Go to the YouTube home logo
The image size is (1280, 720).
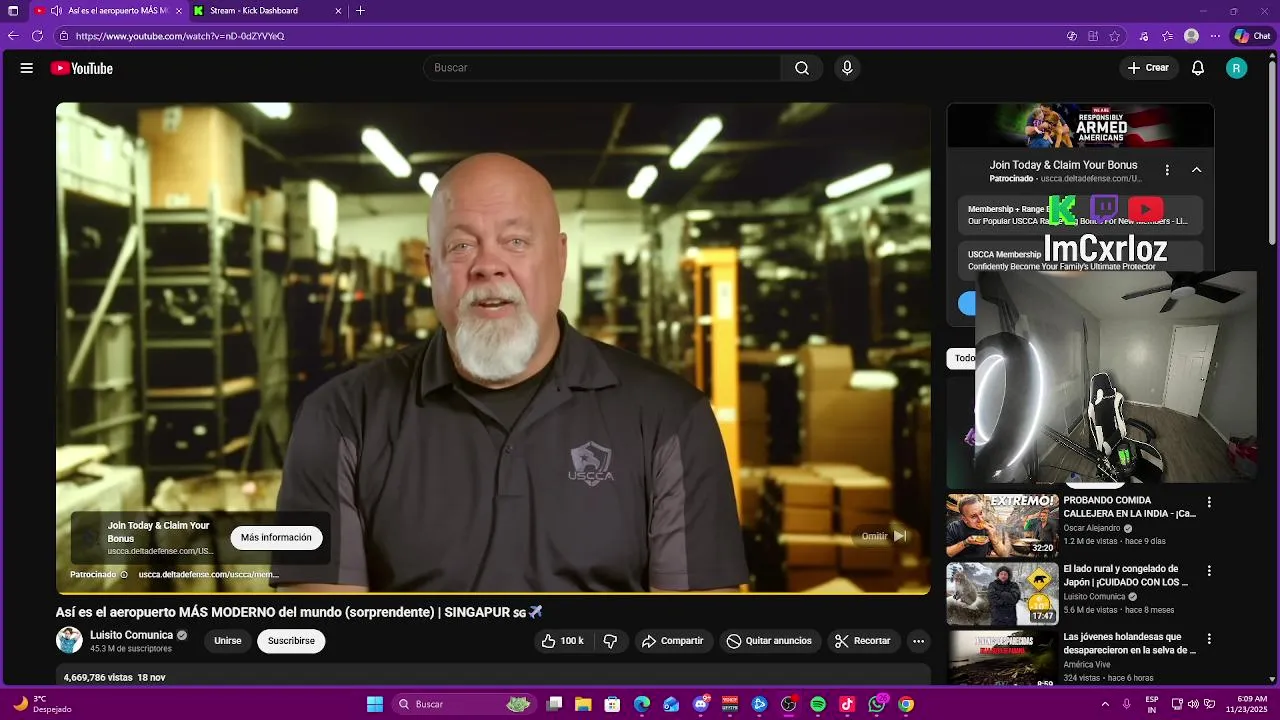click(82, 68)
